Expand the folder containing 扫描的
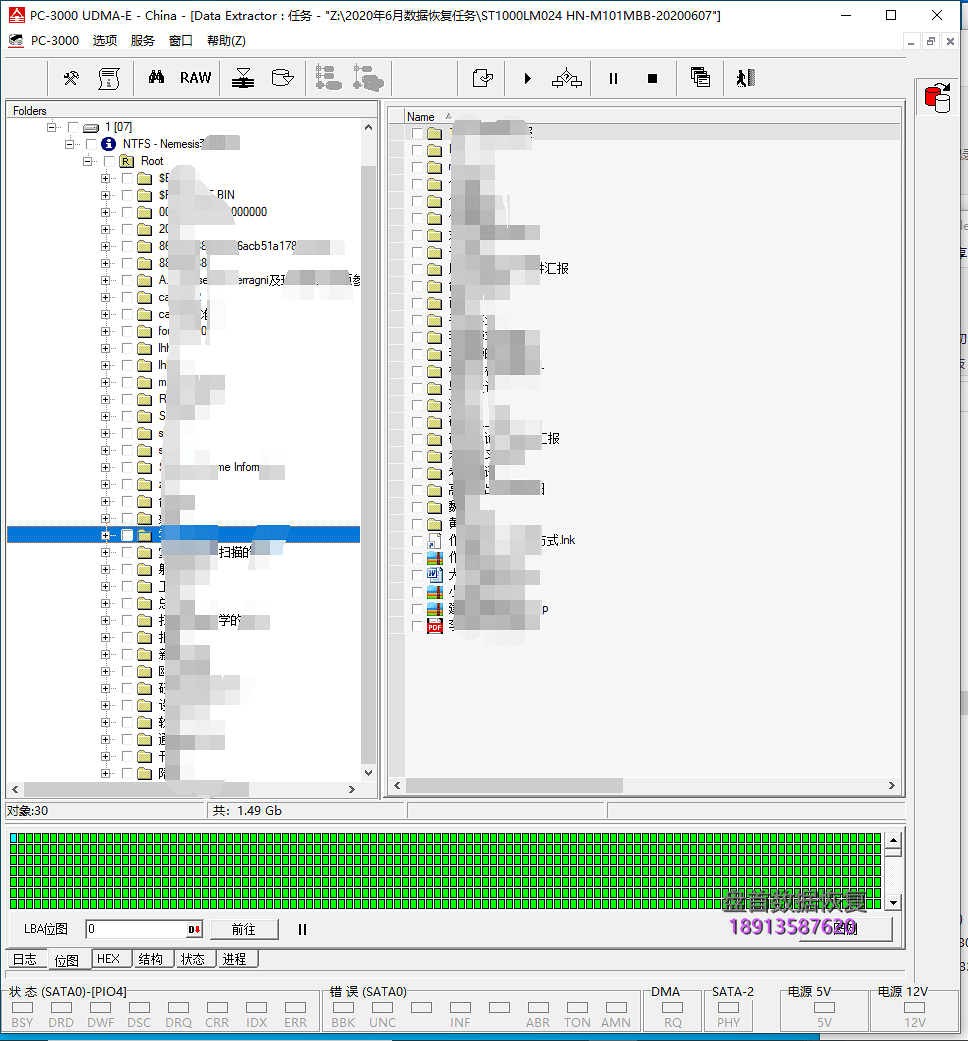 pos(105,552)
